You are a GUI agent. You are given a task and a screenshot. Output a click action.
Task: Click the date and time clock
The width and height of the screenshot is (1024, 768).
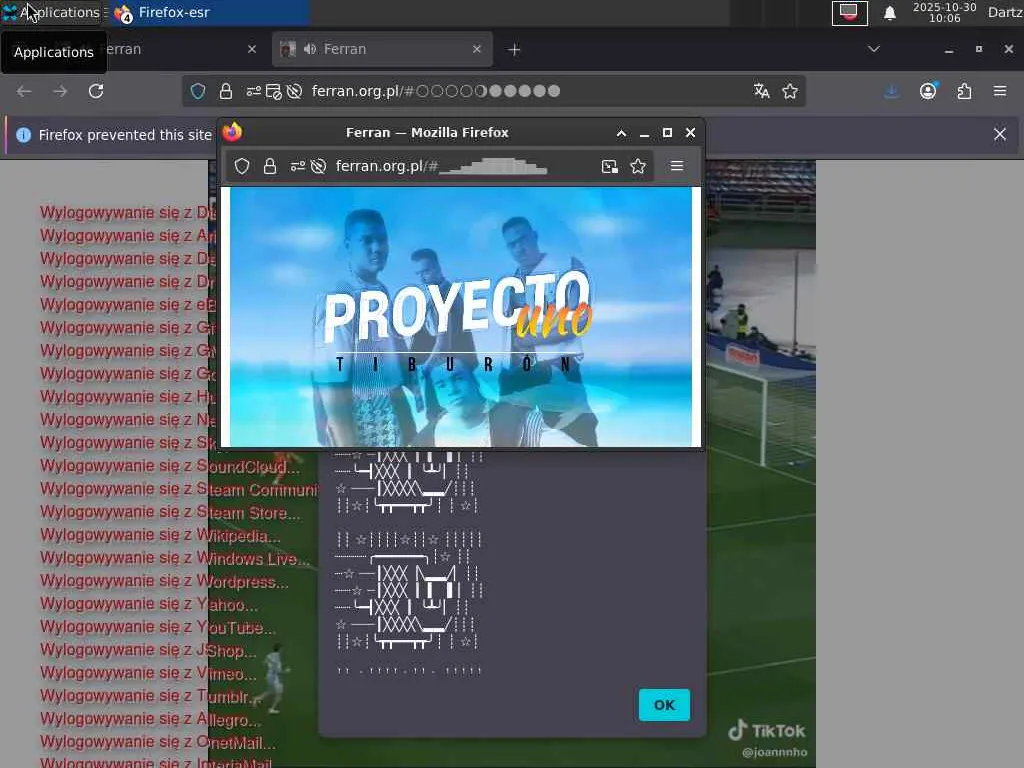[944, 12]
